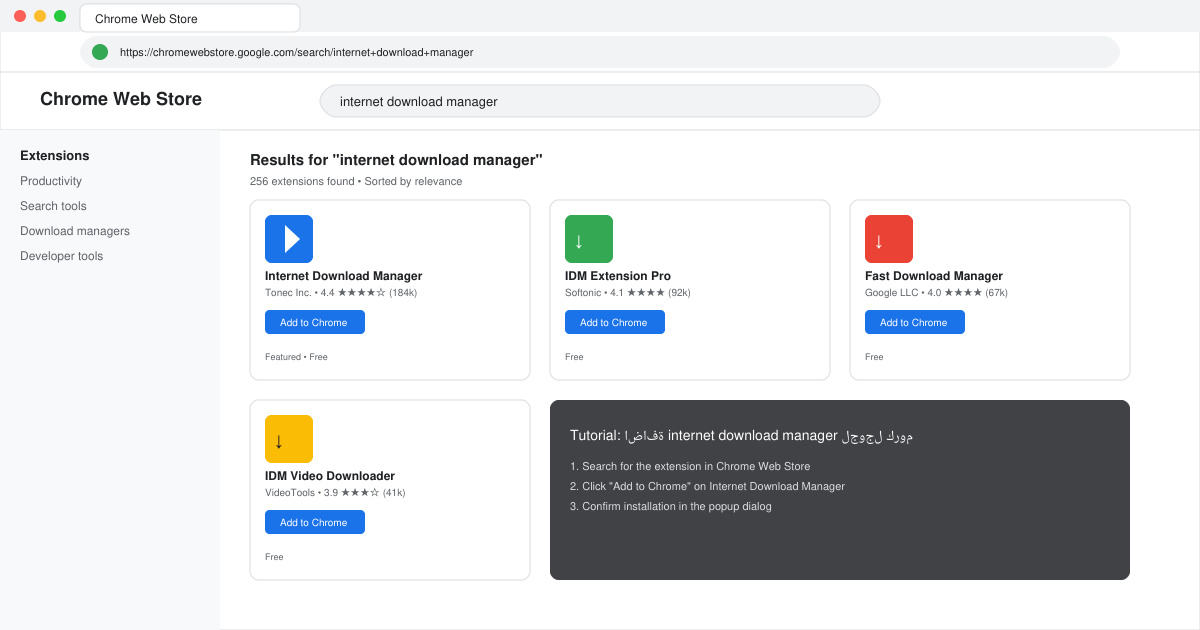Click tutorial step 2 about Add to Chrome

pos(707,486)
